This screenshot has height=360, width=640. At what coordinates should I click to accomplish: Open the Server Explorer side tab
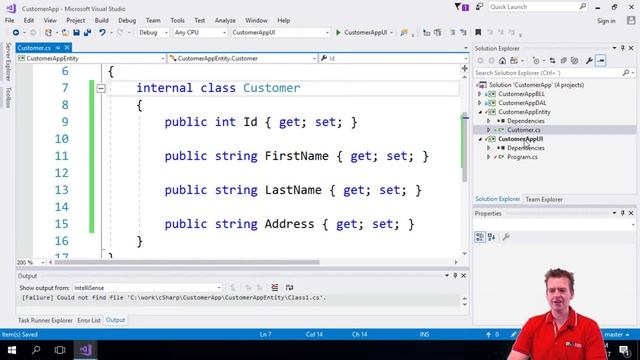click(8, 62)
